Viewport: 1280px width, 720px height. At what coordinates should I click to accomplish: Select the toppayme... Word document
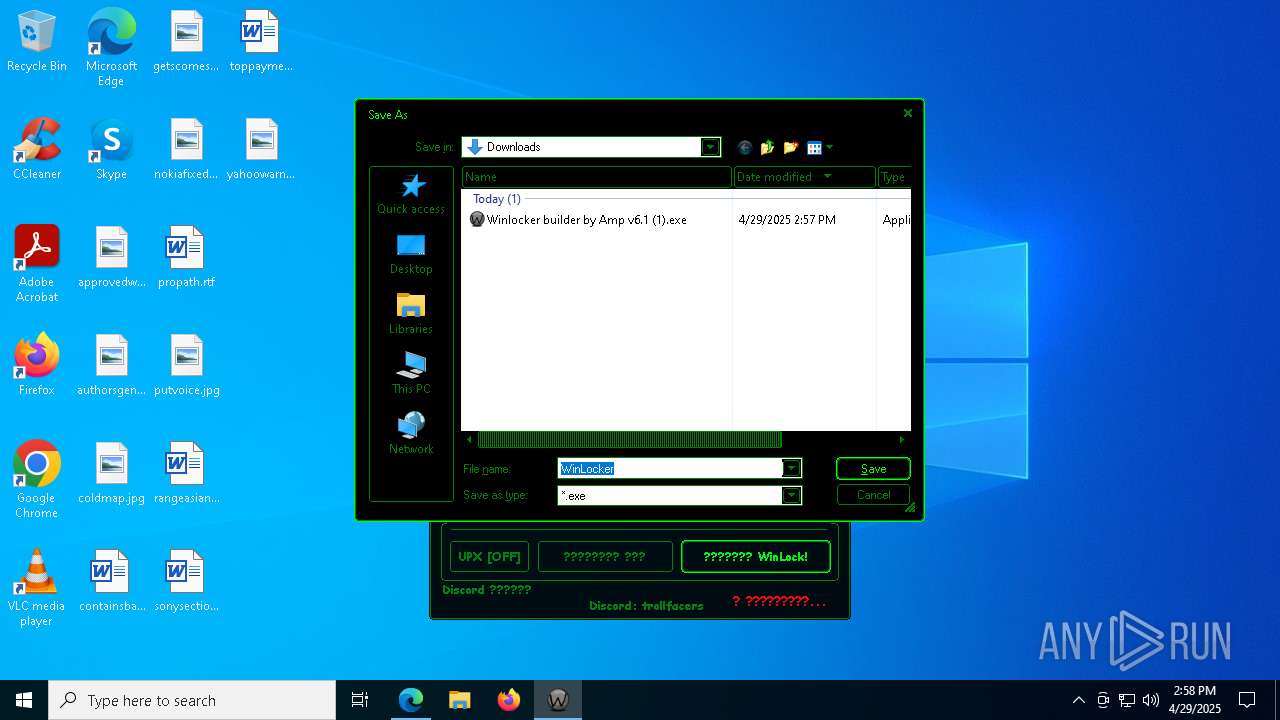tap(260, 41)
